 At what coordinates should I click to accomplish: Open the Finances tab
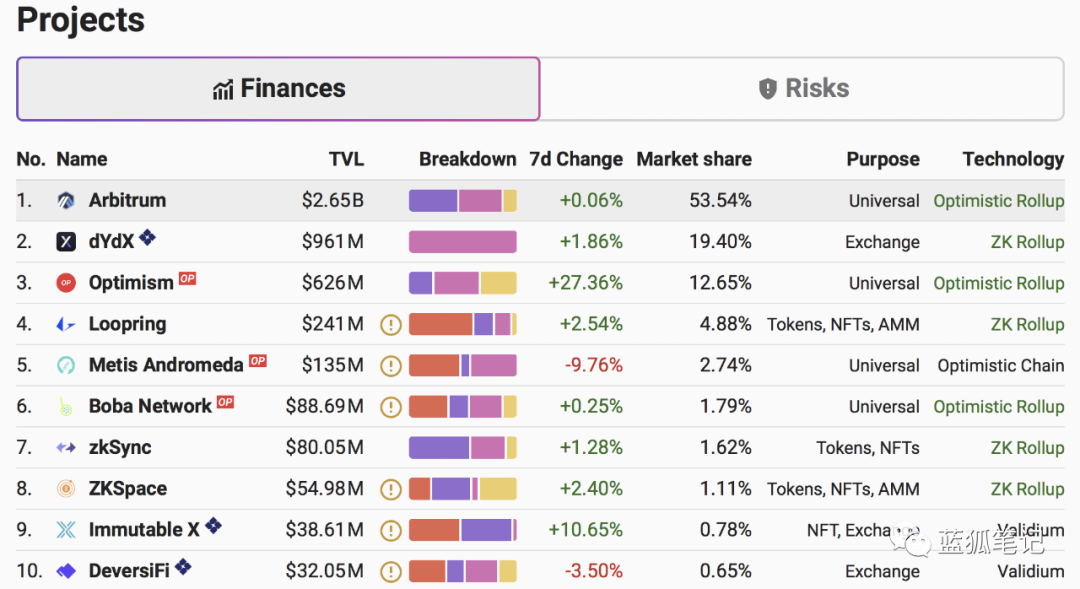(x=278, y=89)
